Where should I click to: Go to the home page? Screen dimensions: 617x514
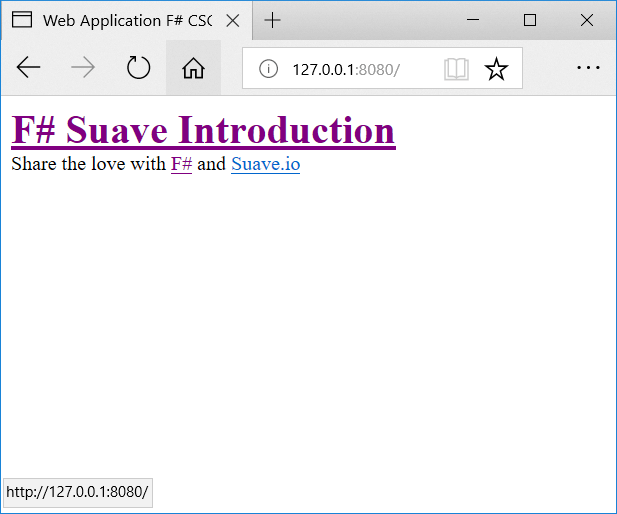click(193, 68)
